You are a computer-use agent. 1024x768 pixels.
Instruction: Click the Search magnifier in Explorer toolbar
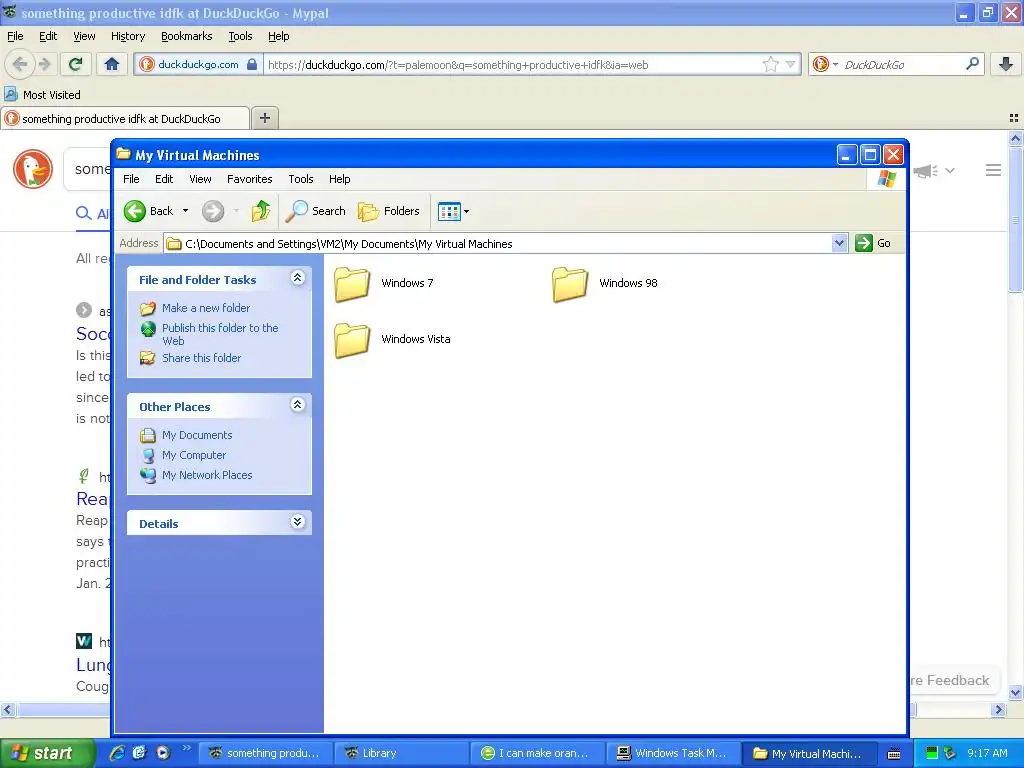(316, 211)
